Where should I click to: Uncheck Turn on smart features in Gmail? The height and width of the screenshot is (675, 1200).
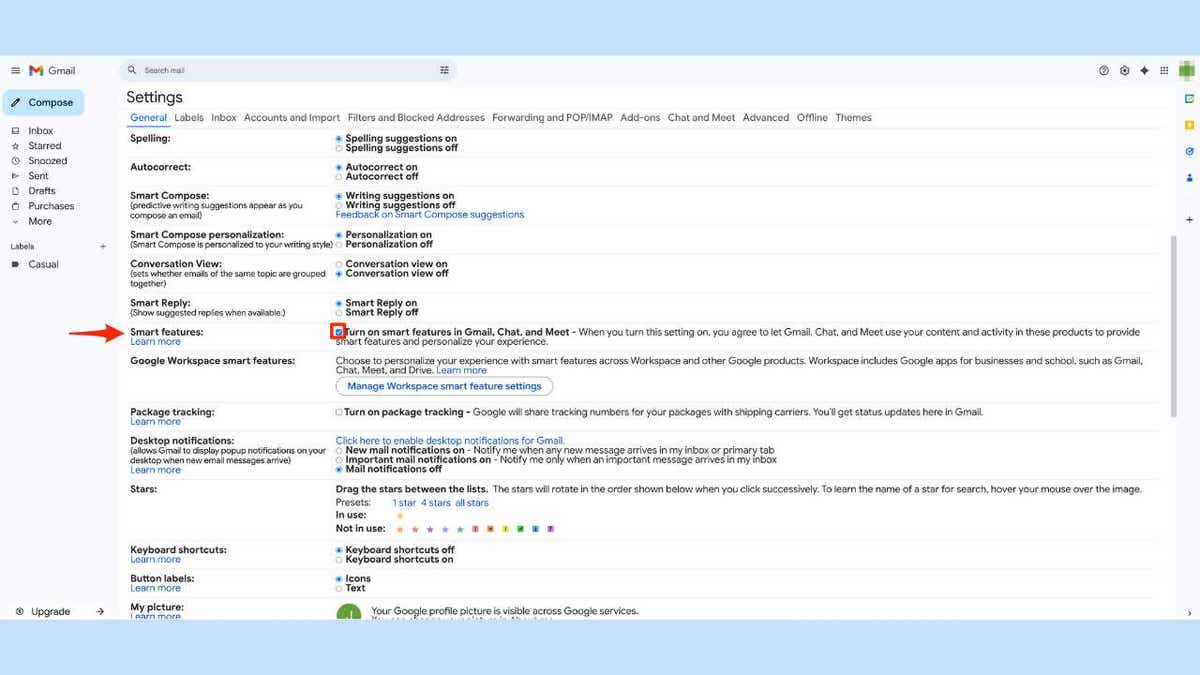click(339, 330)
